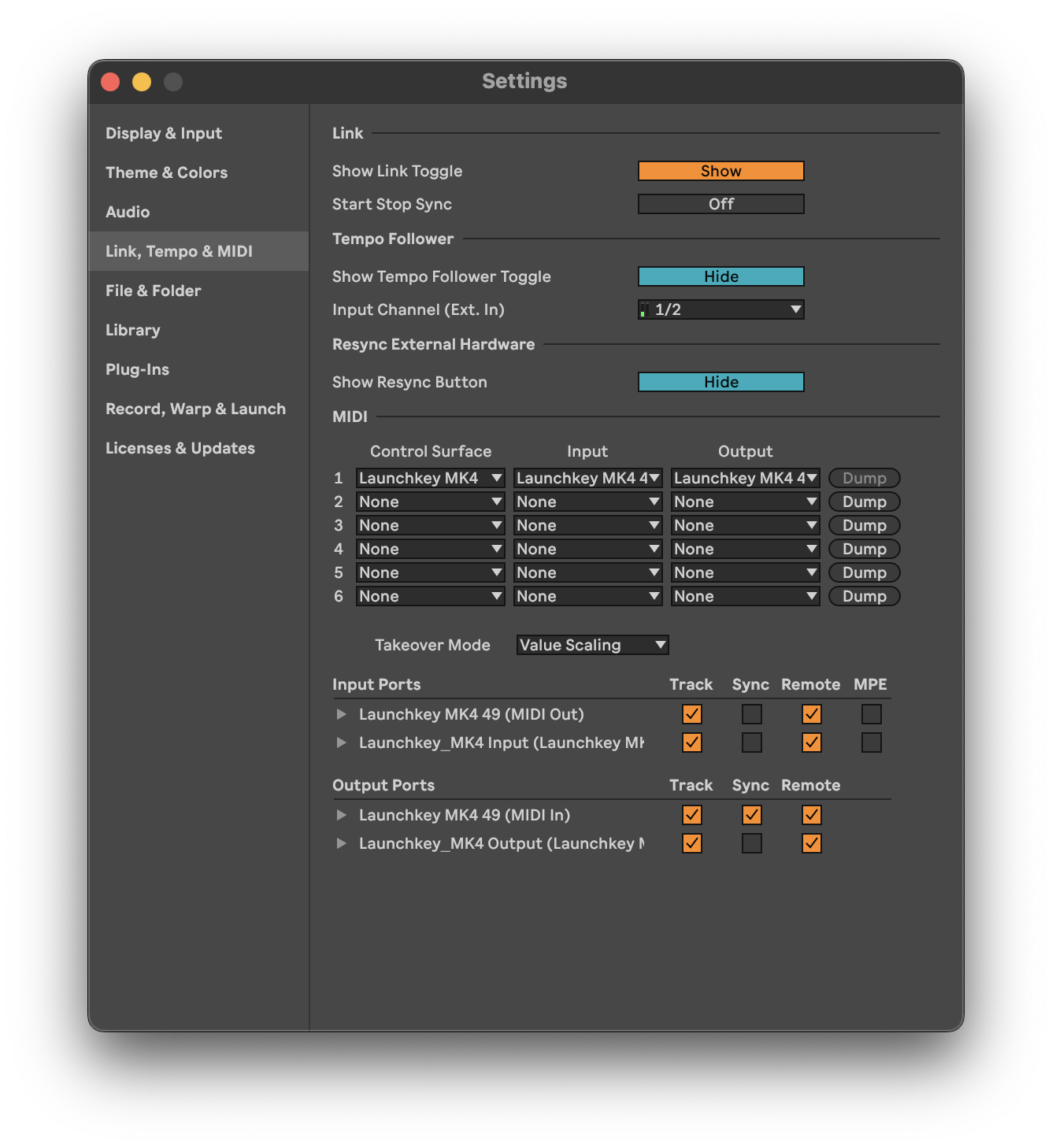Uncheck Remote for Launchkey_MK4 Output port

pos(812,843)
